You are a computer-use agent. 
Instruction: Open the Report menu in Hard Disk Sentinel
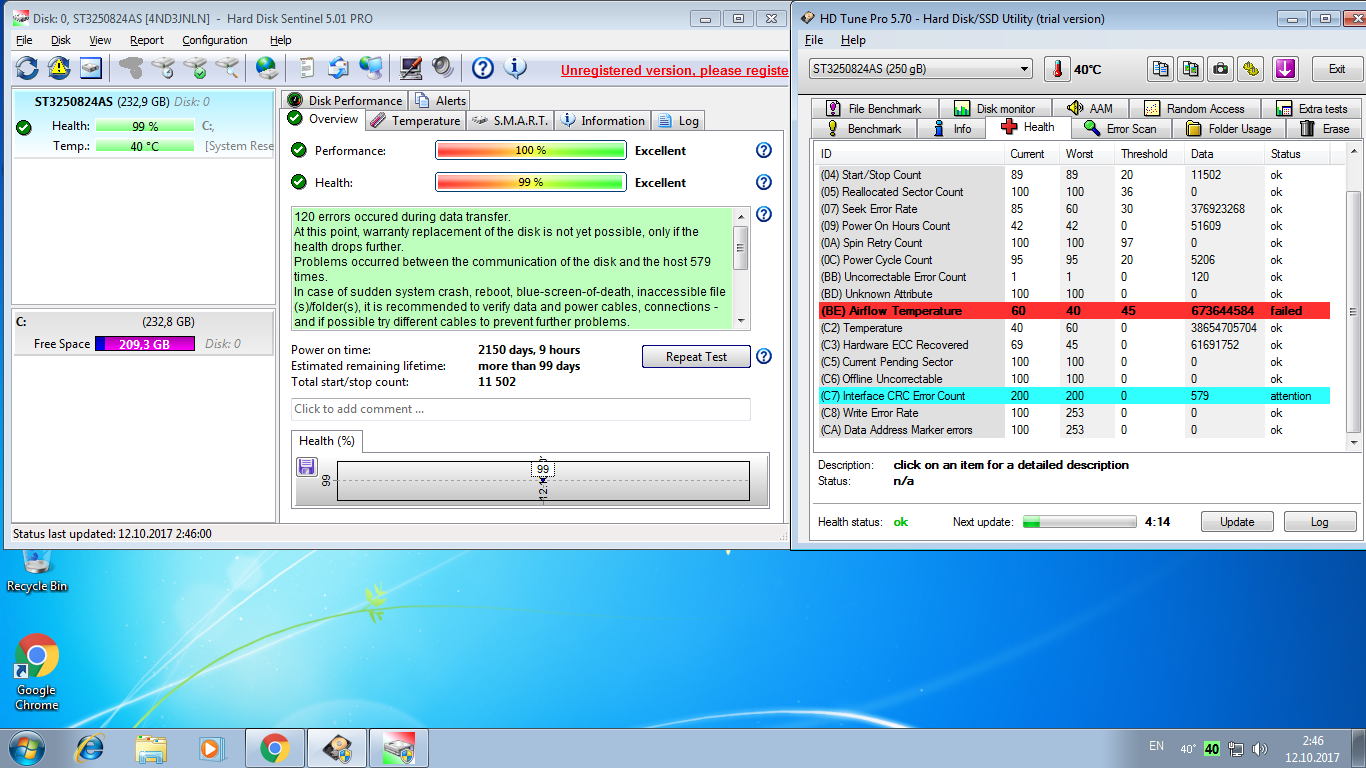(146, 40)
